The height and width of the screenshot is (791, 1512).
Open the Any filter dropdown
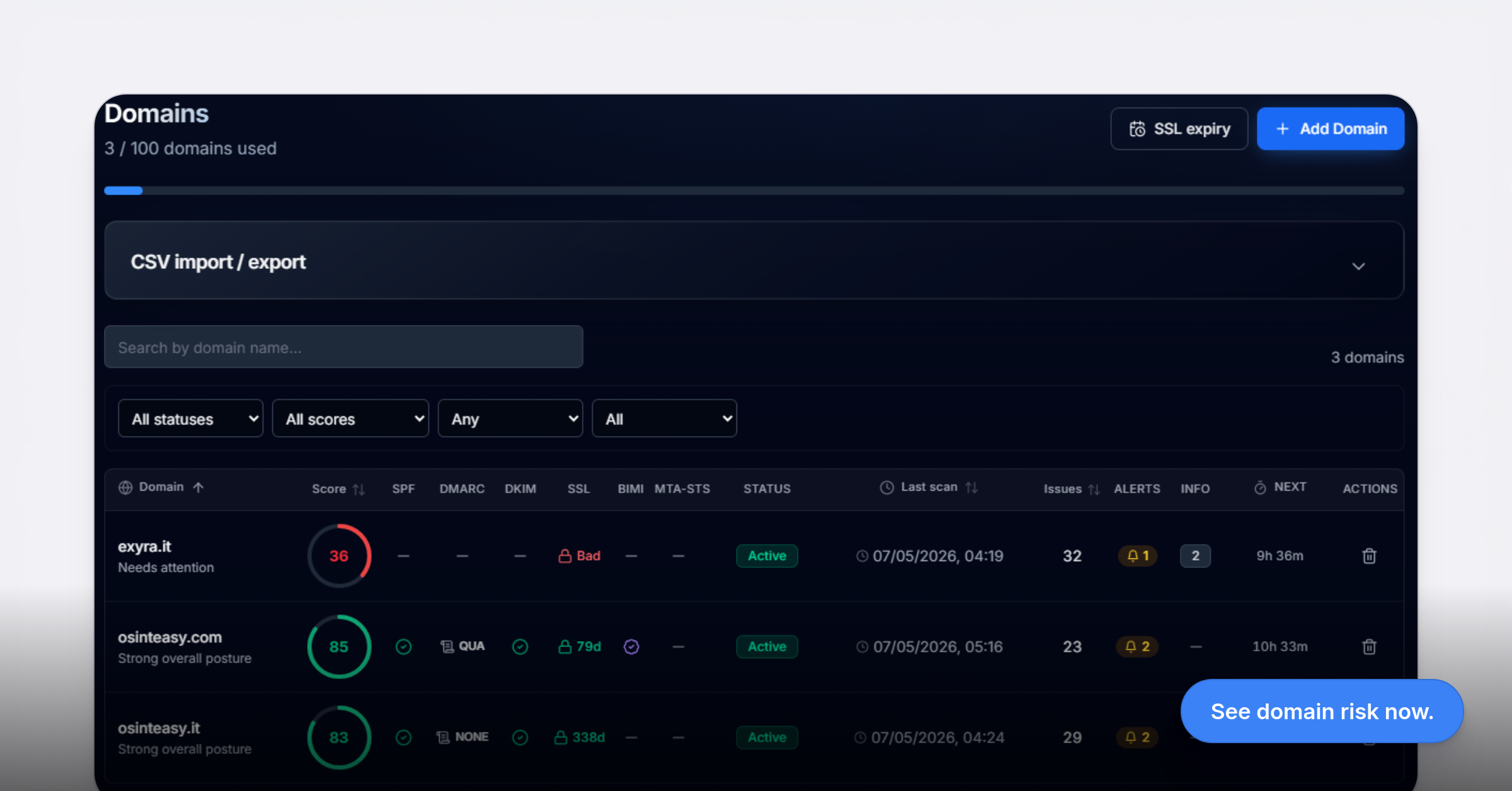click(510, 418)
